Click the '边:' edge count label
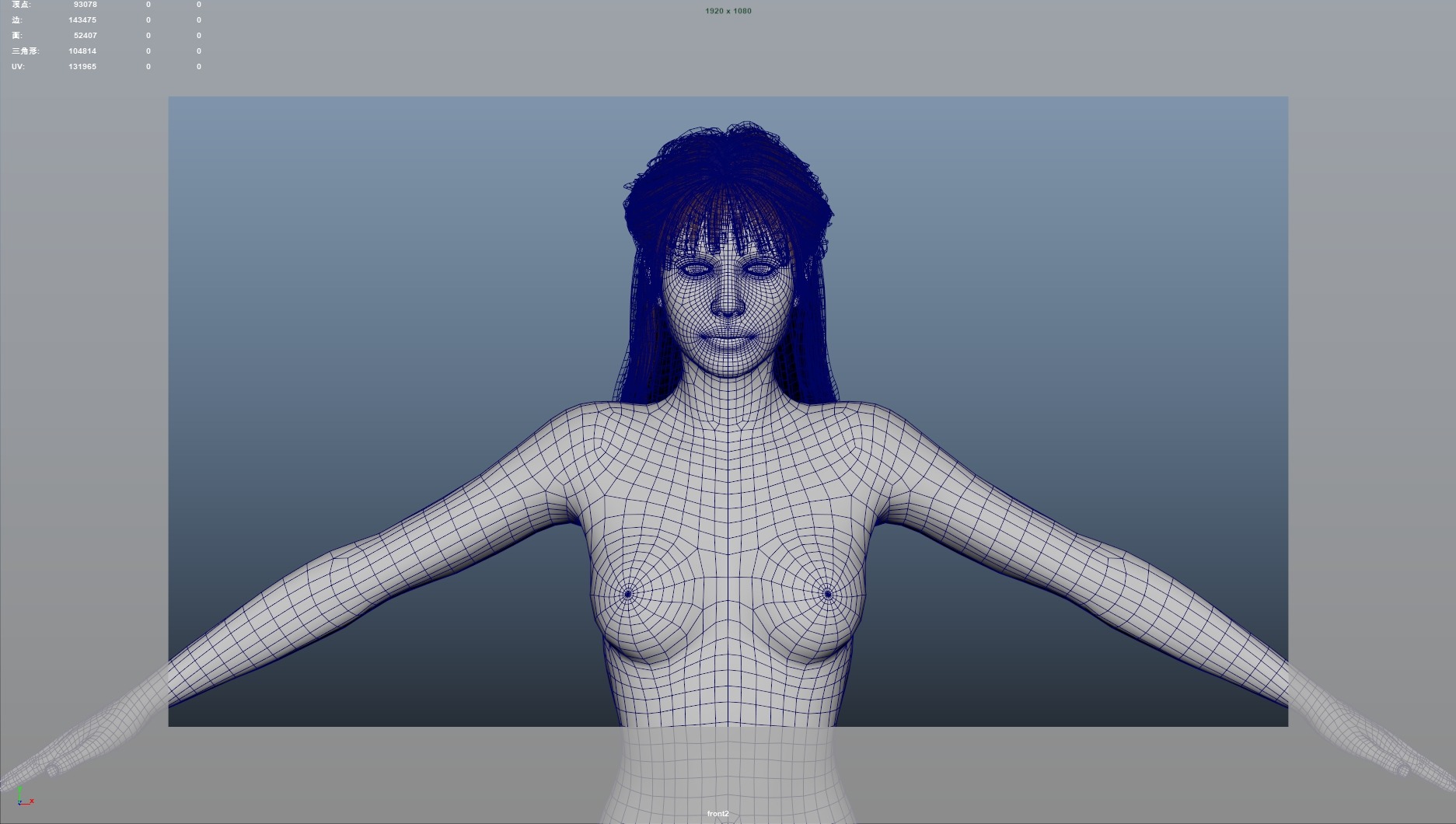 click(x=17, y=20)
